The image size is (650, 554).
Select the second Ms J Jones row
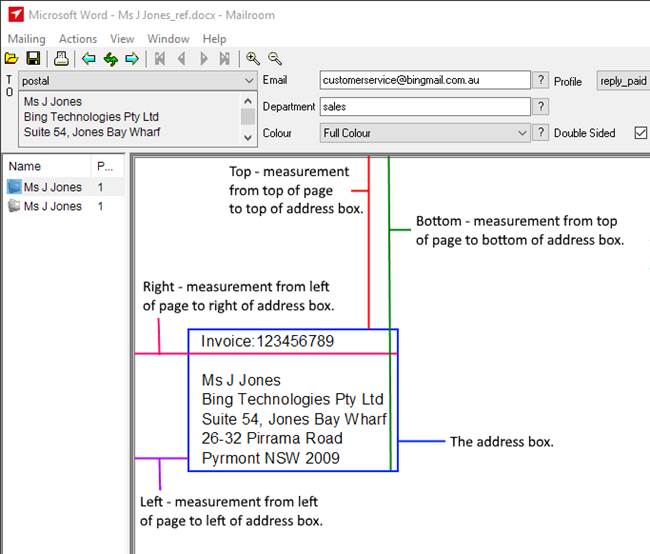tap(65, 206)
